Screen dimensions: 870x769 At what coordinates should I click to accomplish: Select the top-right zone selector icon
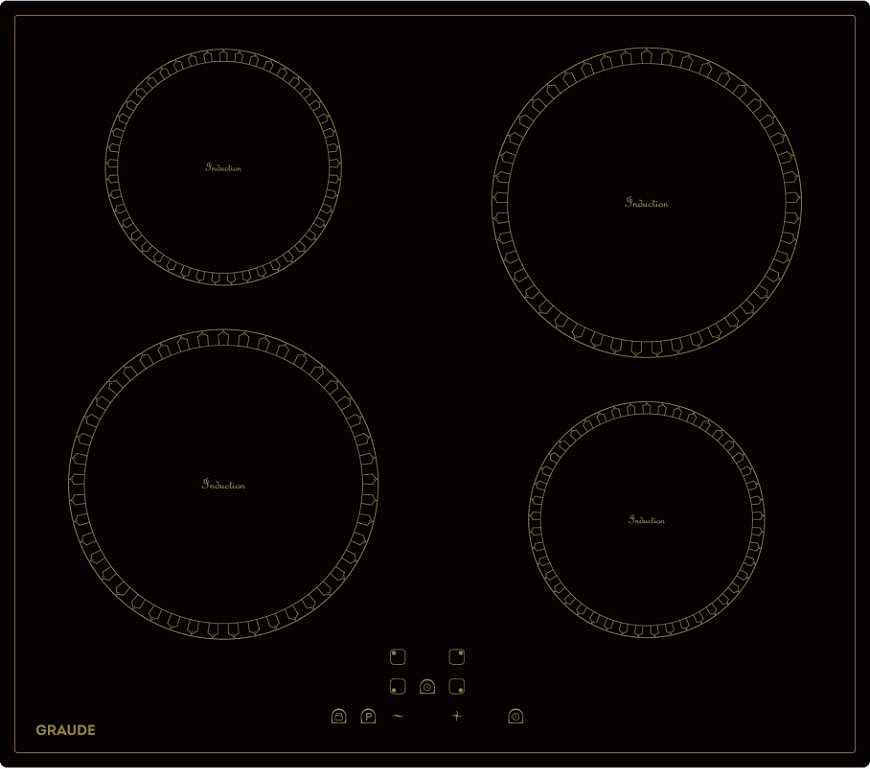tap(457, 657)
